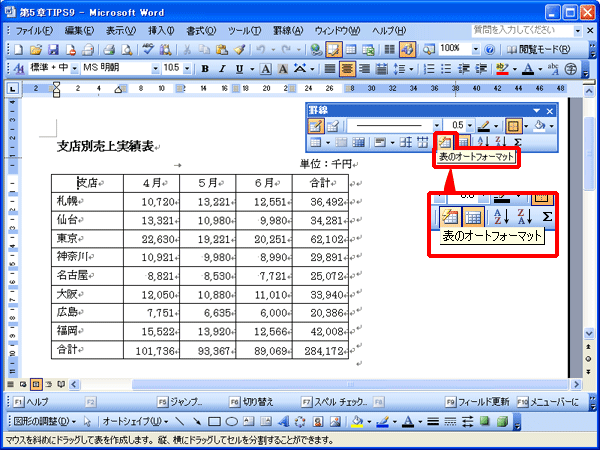This screenshot has height=450, width=600.
Task: Distribute rows evenly icon
Action: pyautogui.click(x=406, y=143)
